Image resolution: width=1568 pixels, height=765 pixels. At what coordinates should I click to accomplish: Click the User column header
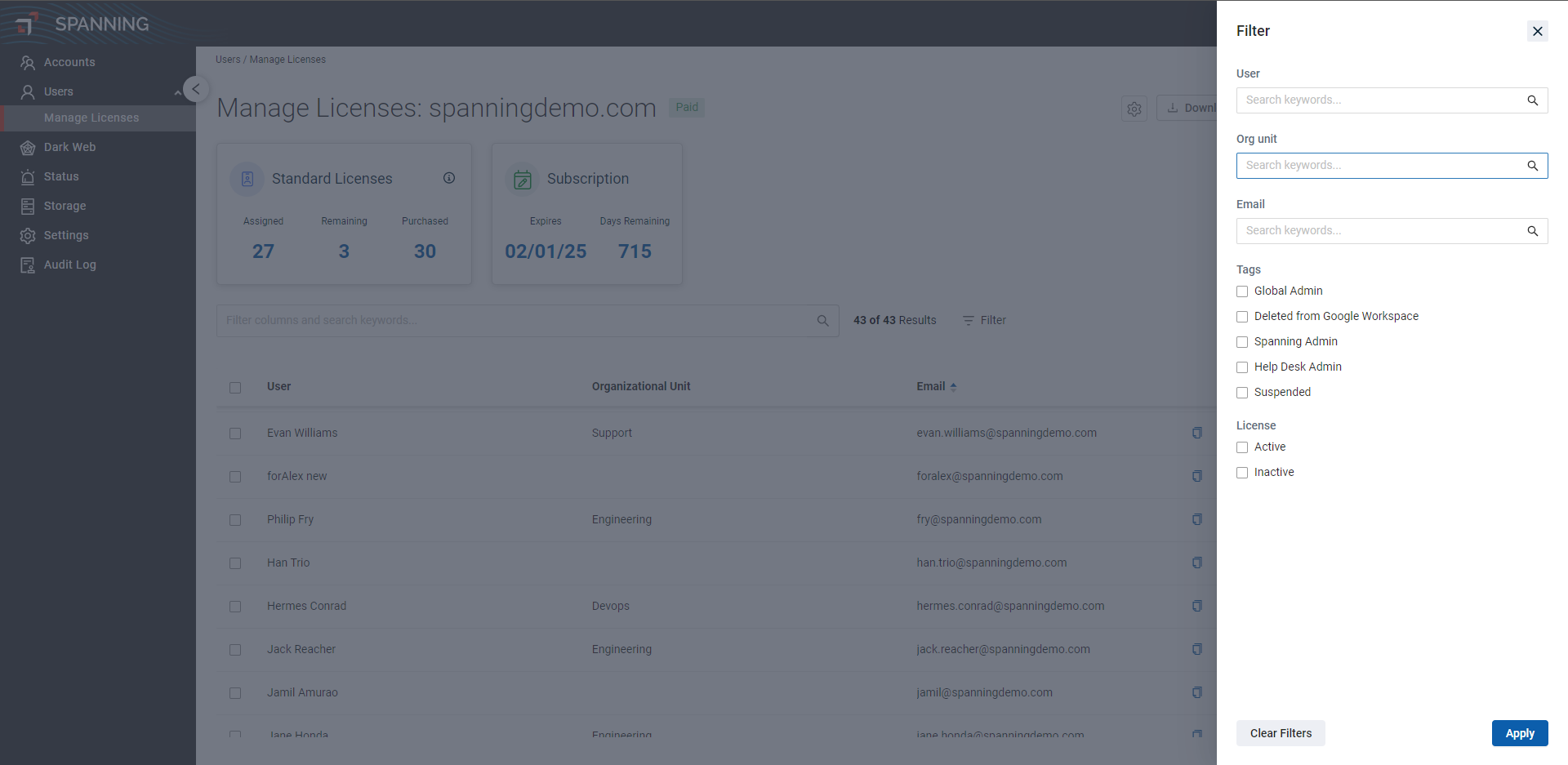(x=278, y=386)
